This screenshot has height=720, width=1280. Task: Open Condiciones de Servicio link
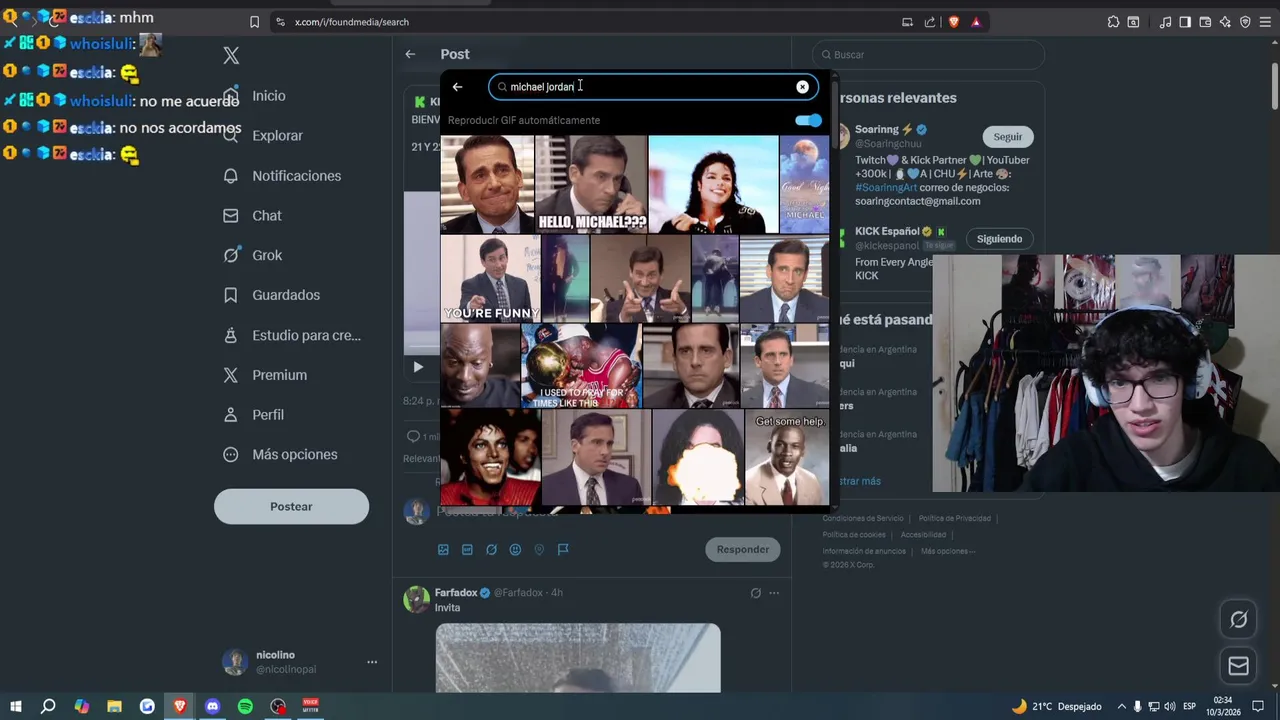(863, 518)
